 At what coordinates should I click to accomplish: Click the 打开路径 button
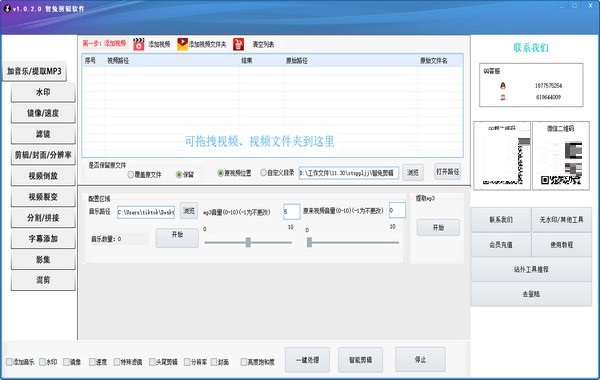click(x=448, y=172)
